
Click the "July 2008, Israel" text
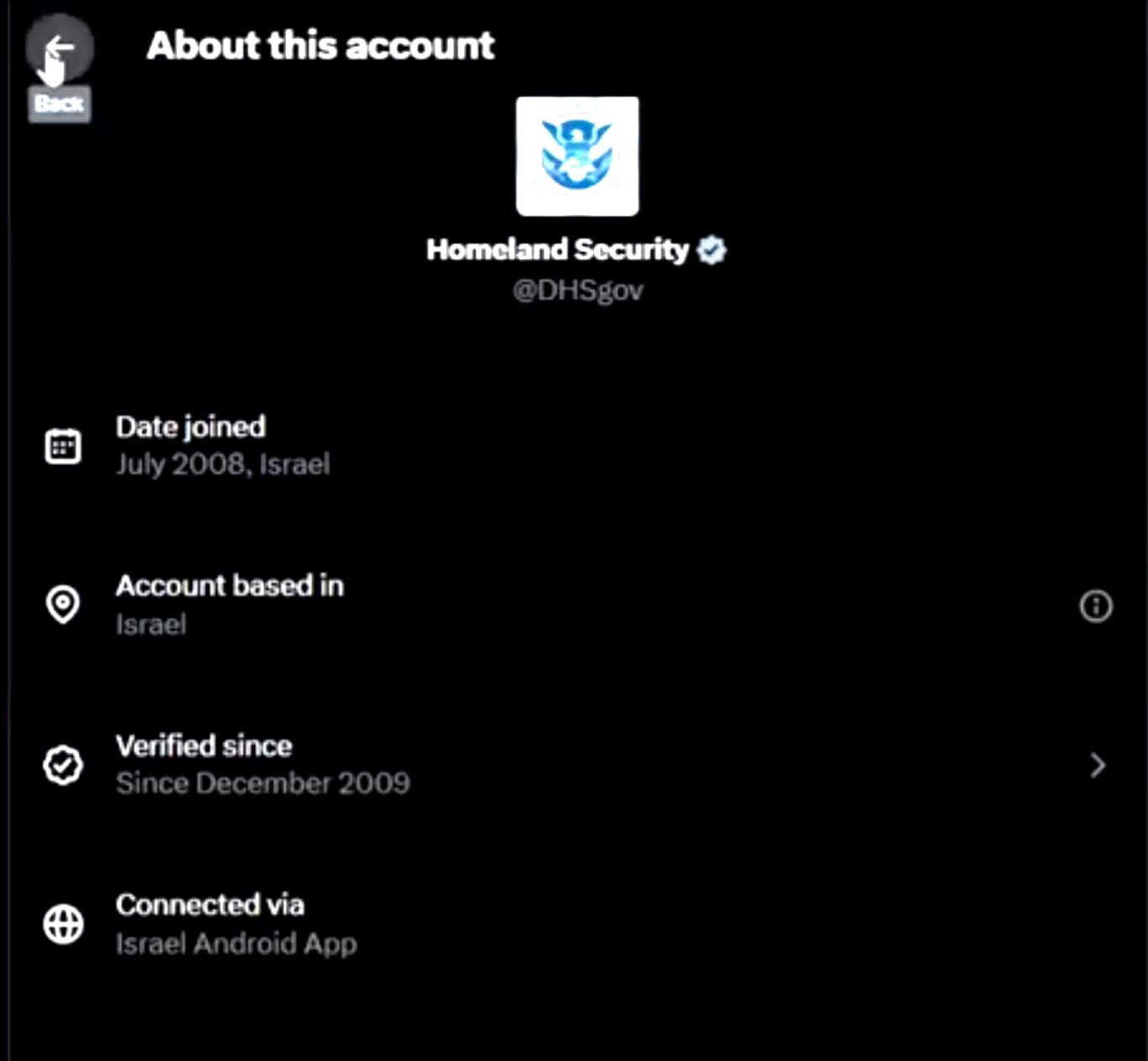tap(222, 464)
